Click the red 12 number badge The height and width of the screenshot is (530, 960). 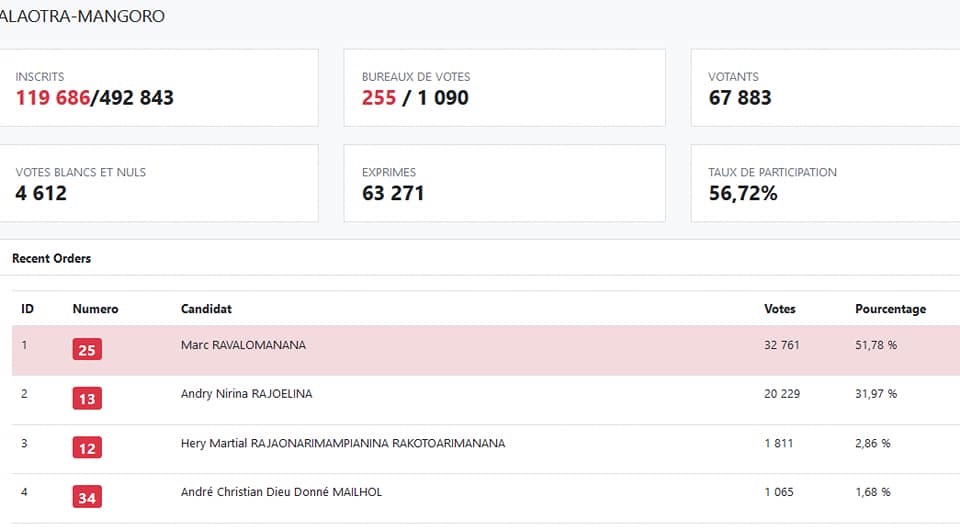tap(87, 448)
